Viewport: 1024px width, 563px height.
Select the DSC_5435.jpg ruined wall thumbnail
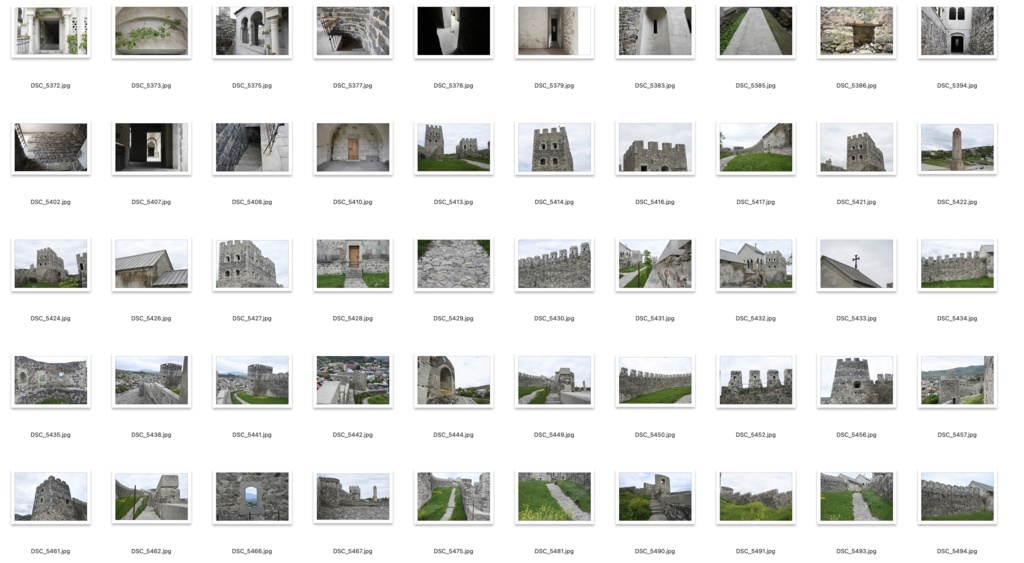(x=50, y=380)
